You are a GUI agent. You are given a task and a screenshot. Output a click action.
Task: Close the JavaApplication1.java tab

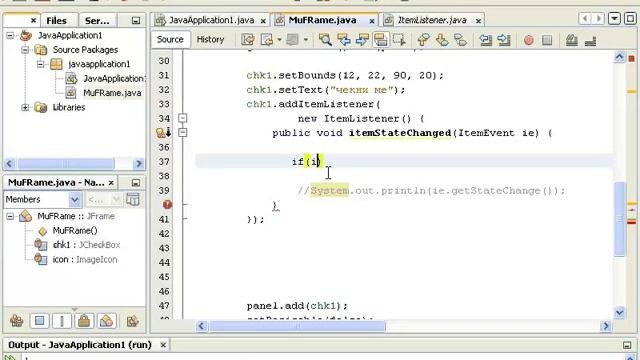click(263, 21)
